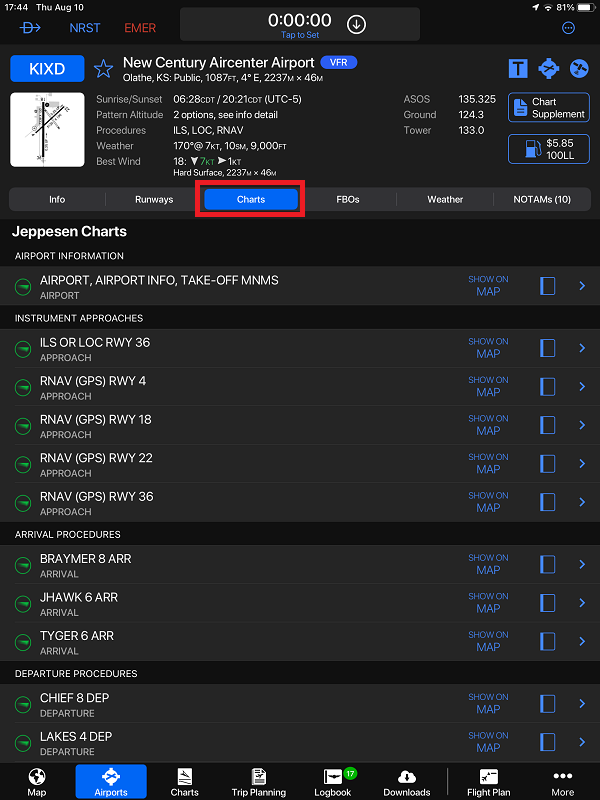Open the NRST nearest airports list
The height and width of the screenshot is (800, 600).
[x=85, y=28]
